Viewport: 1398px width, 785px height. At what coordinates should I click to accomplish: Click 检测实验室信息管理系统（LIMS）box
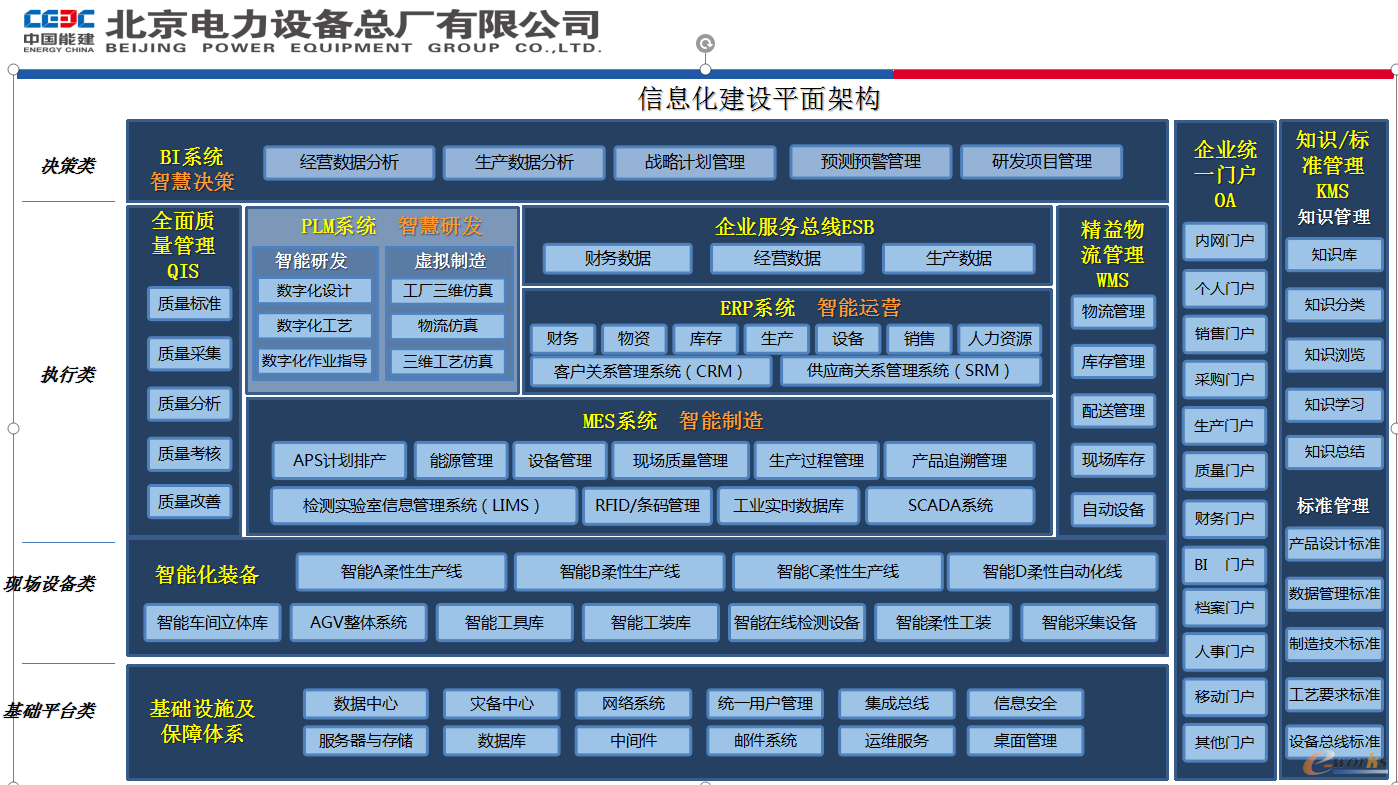(x=424, y=506)
